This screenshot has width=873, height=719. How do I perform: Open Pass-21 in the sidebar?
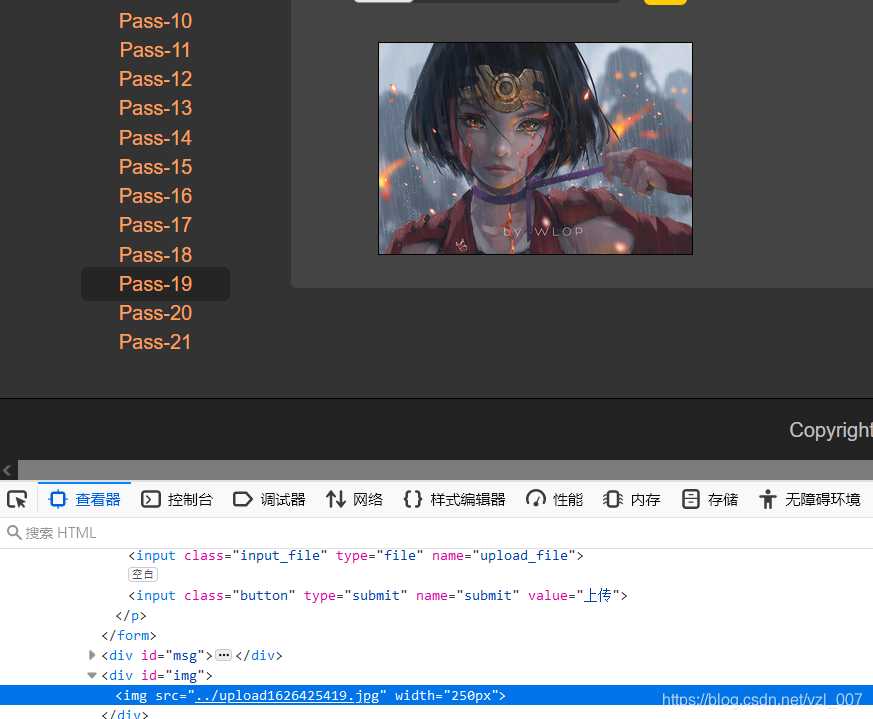point(155,341)
